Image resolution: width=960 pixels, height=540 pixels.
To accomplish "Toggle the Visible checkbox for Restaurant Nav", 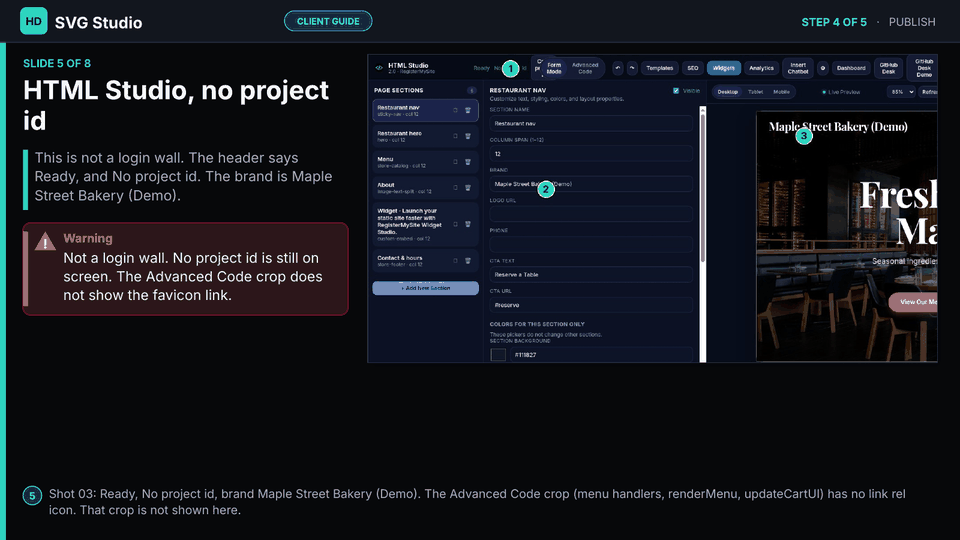I will point(676,91).
